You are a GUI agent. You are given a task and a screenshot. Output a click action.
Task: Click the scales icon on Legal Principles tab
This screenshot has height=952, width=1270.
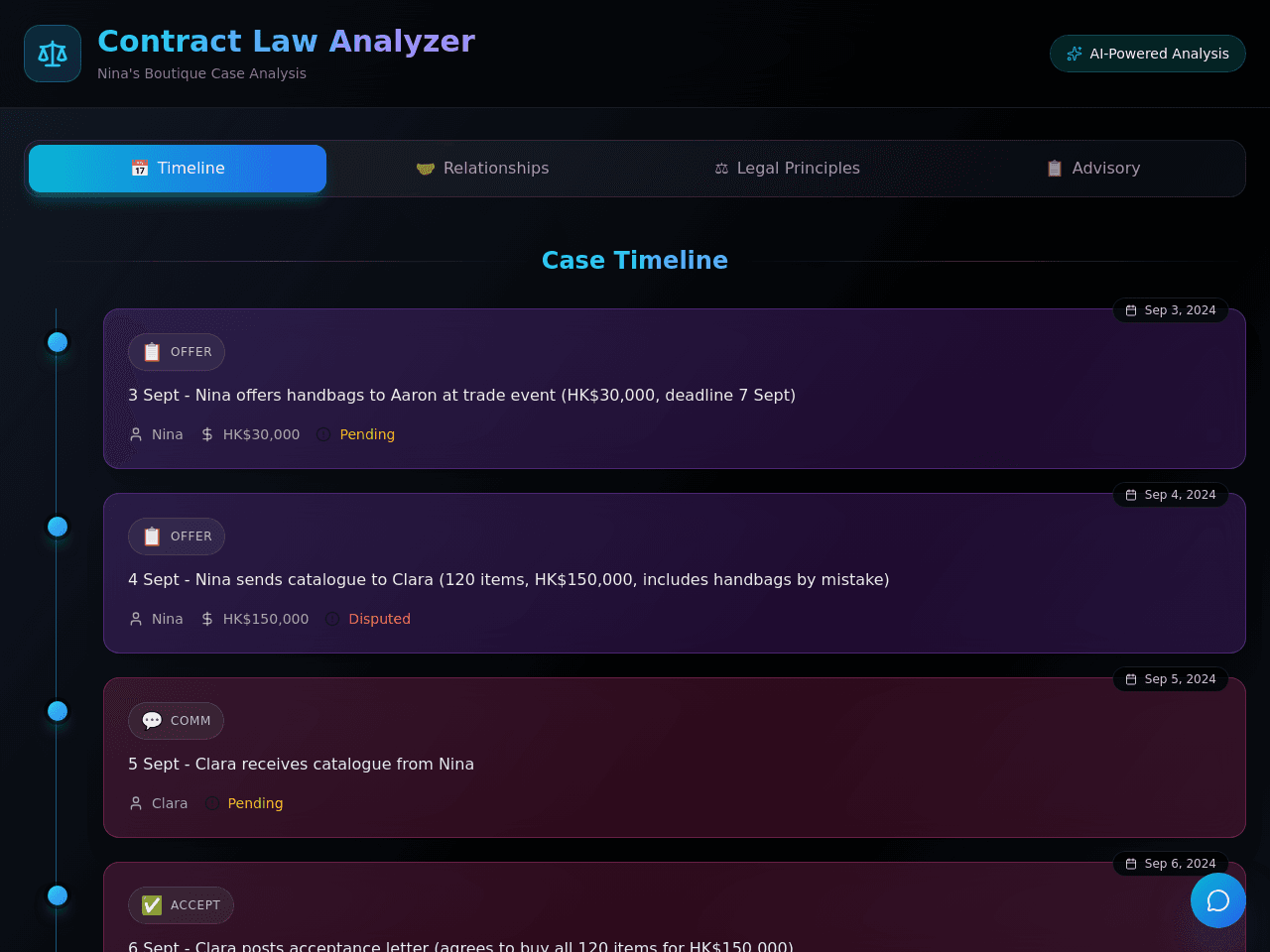721,169
